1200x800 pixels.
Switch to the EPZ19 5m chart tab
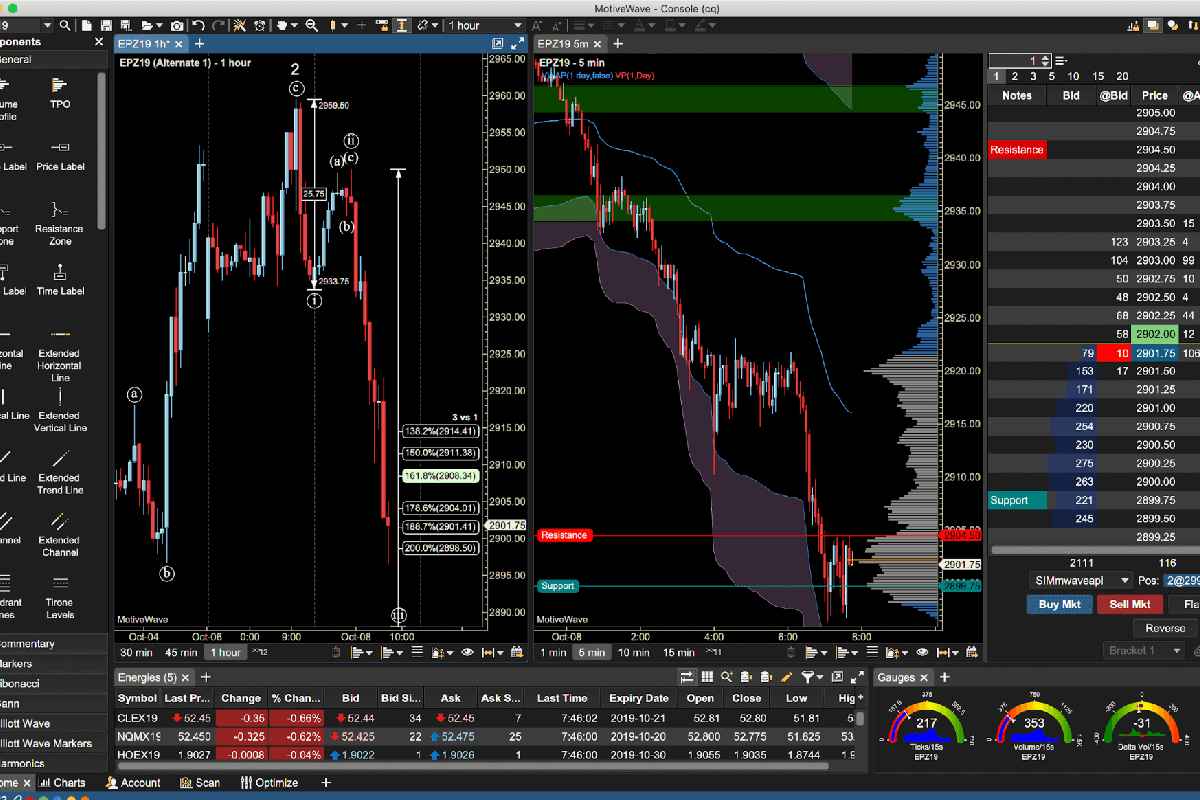click(x=569, y=43)
